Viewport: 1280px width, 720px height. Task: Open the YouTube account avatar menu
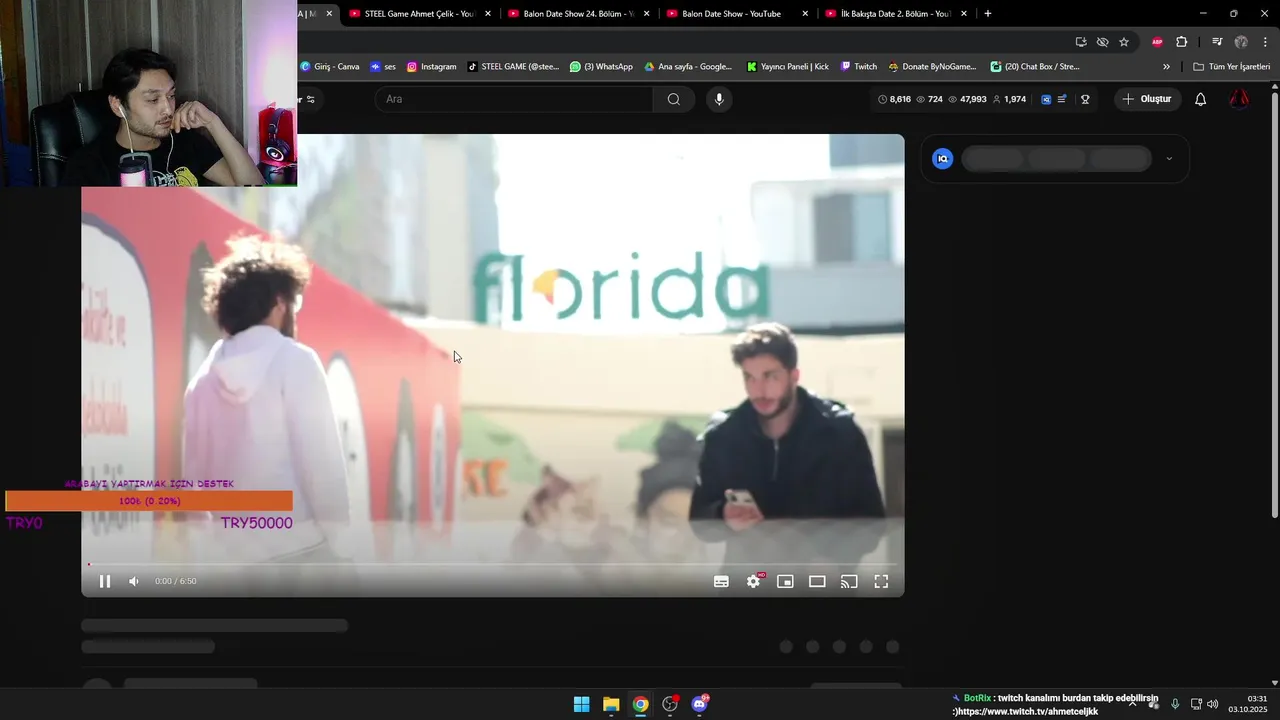coord(1239,99)
